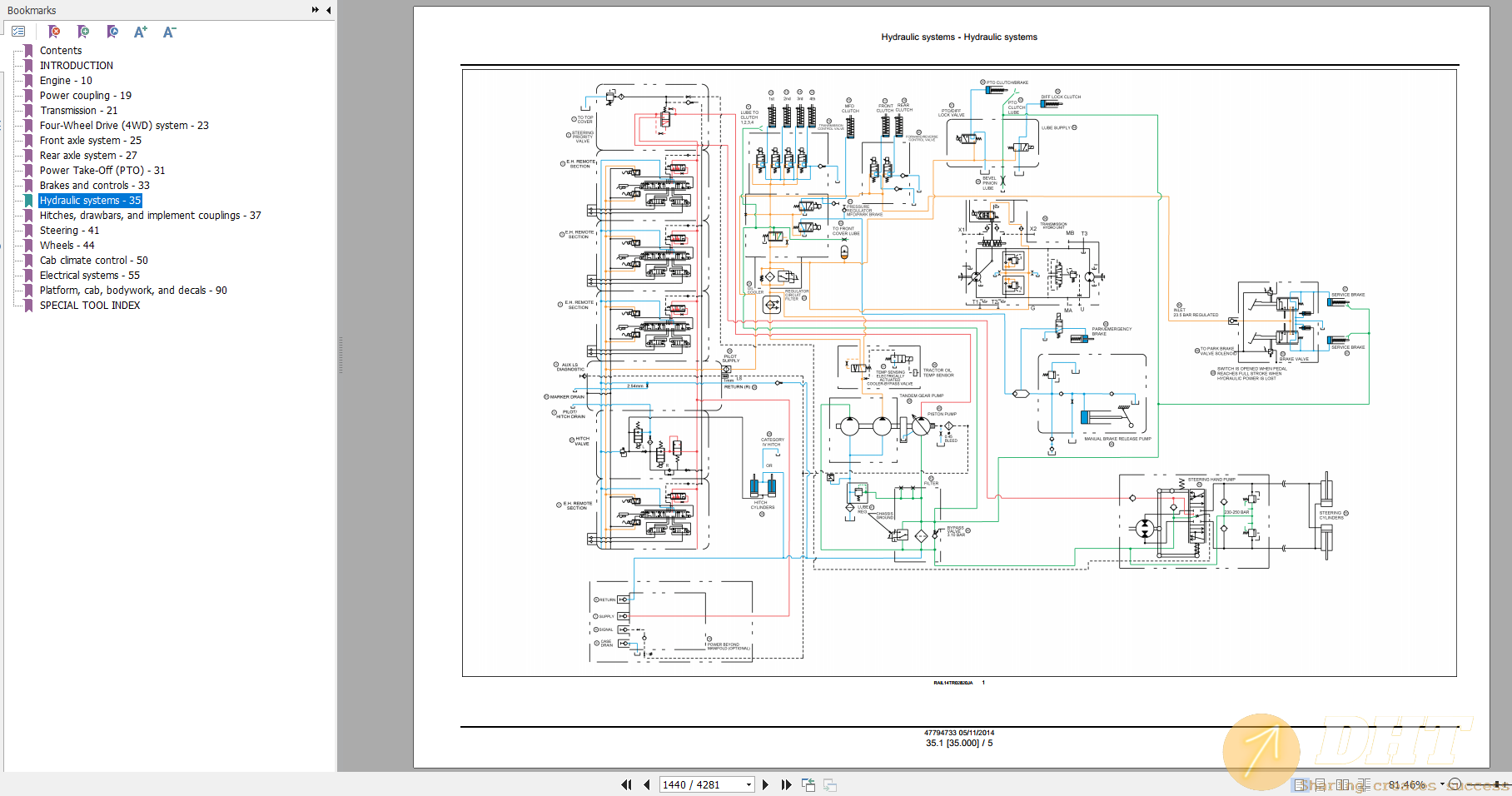Click the set bookmark destination icon
The width and height of the screenshot is (1512, 796).
click(112, 31)
